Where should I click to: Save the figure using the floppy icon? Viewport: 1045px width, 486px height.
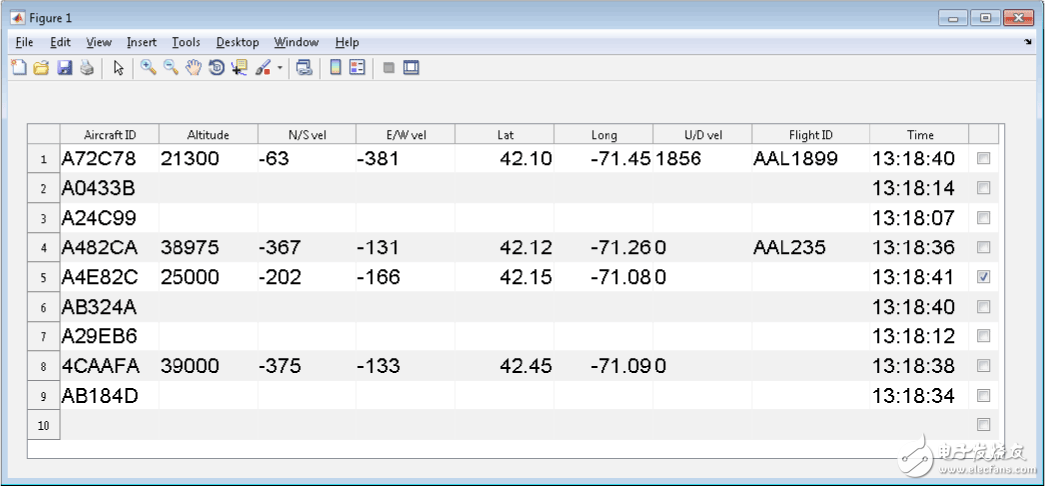(x=64, y=68)
